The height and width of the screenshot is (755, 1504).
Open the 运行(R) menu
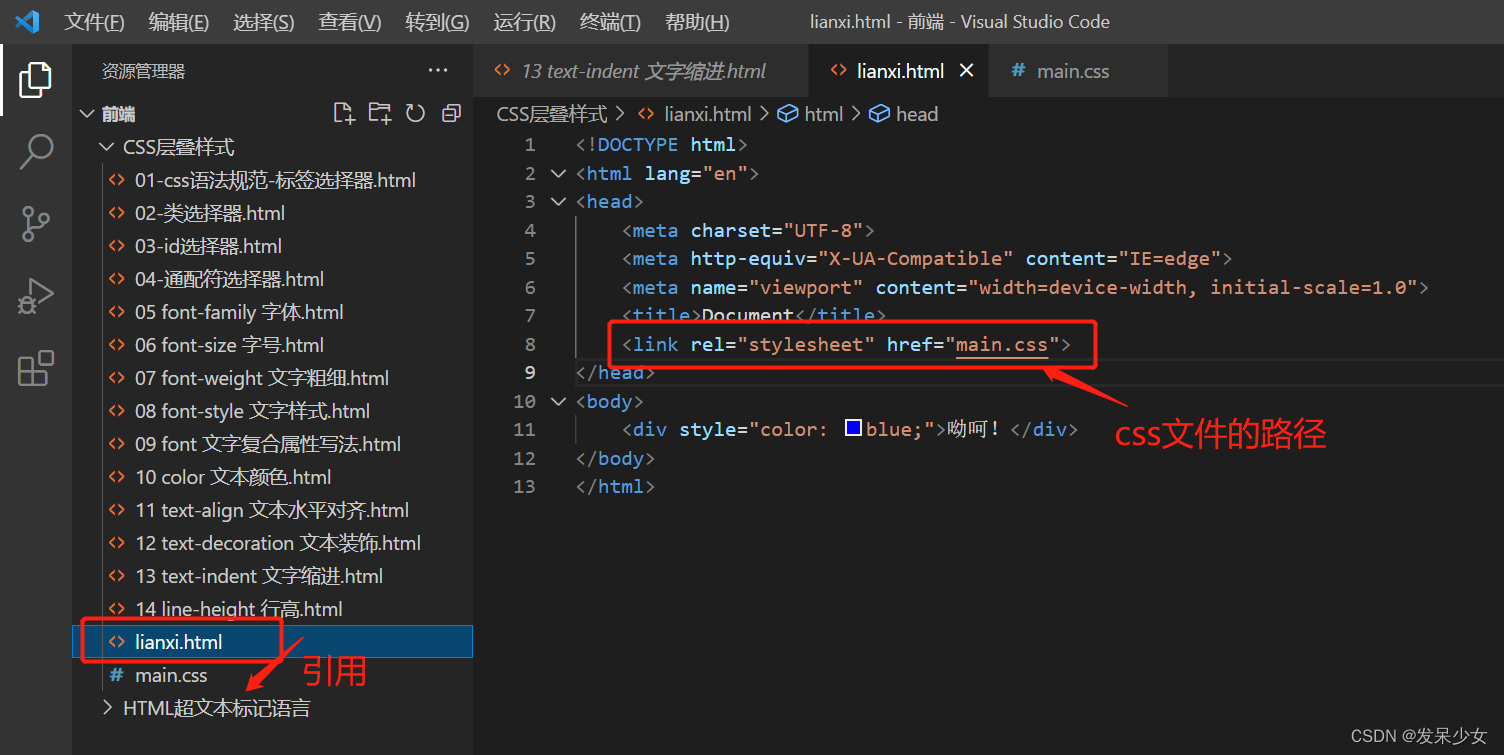(x=524, y=22)
